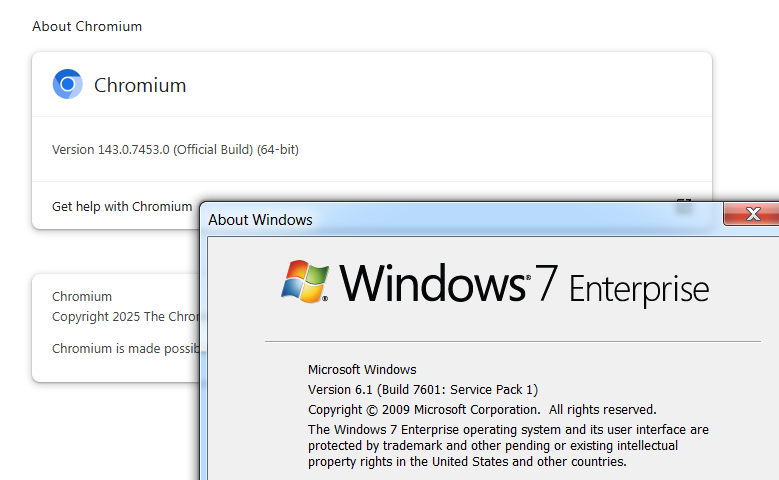The height and width of the screenshot is (480, 779).
Task: Click the Microsoft Windows label
Action: pyautogui.click(x=362, y=370)
